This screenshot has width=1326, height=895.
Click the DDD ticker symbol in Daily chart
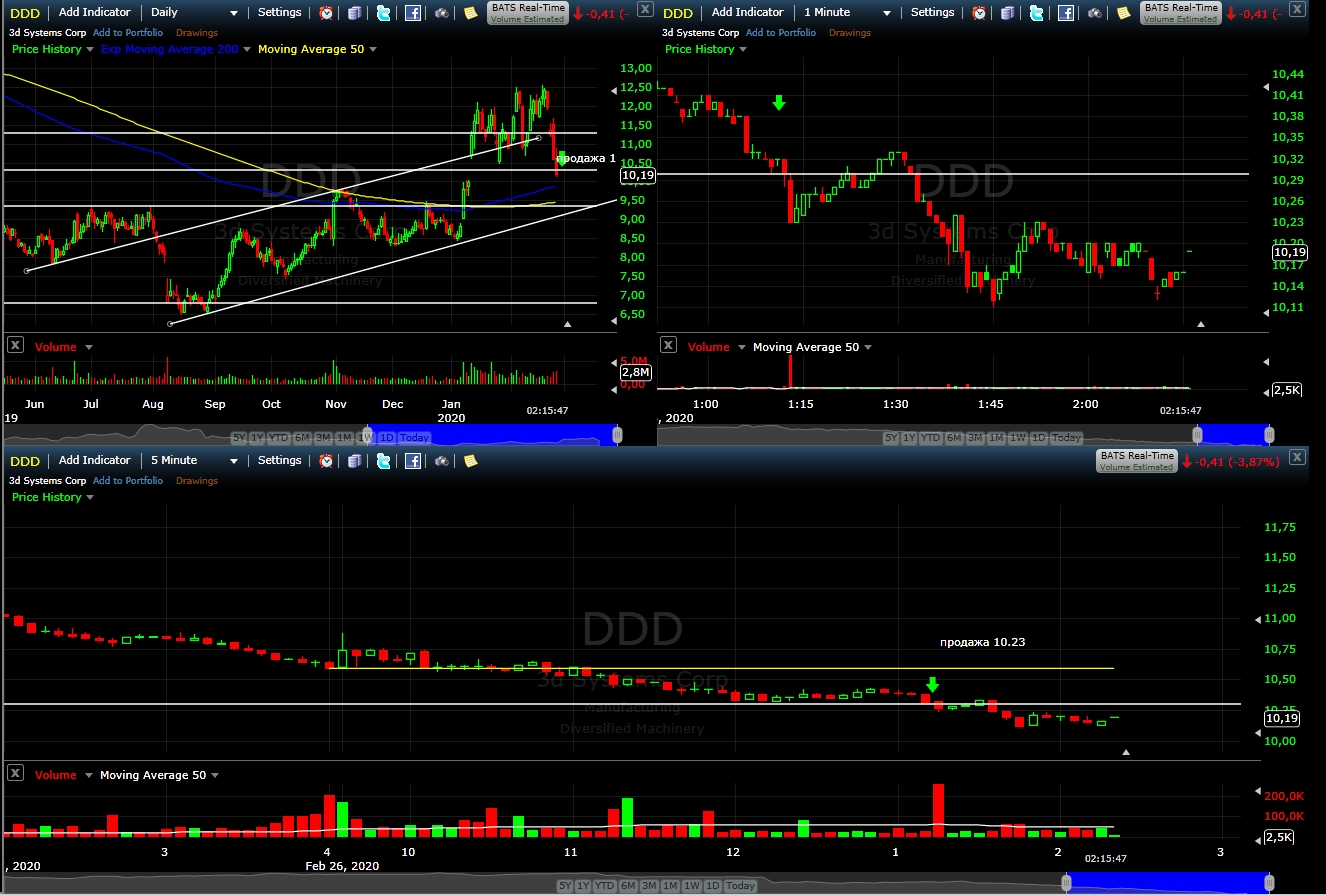point(25,13)
